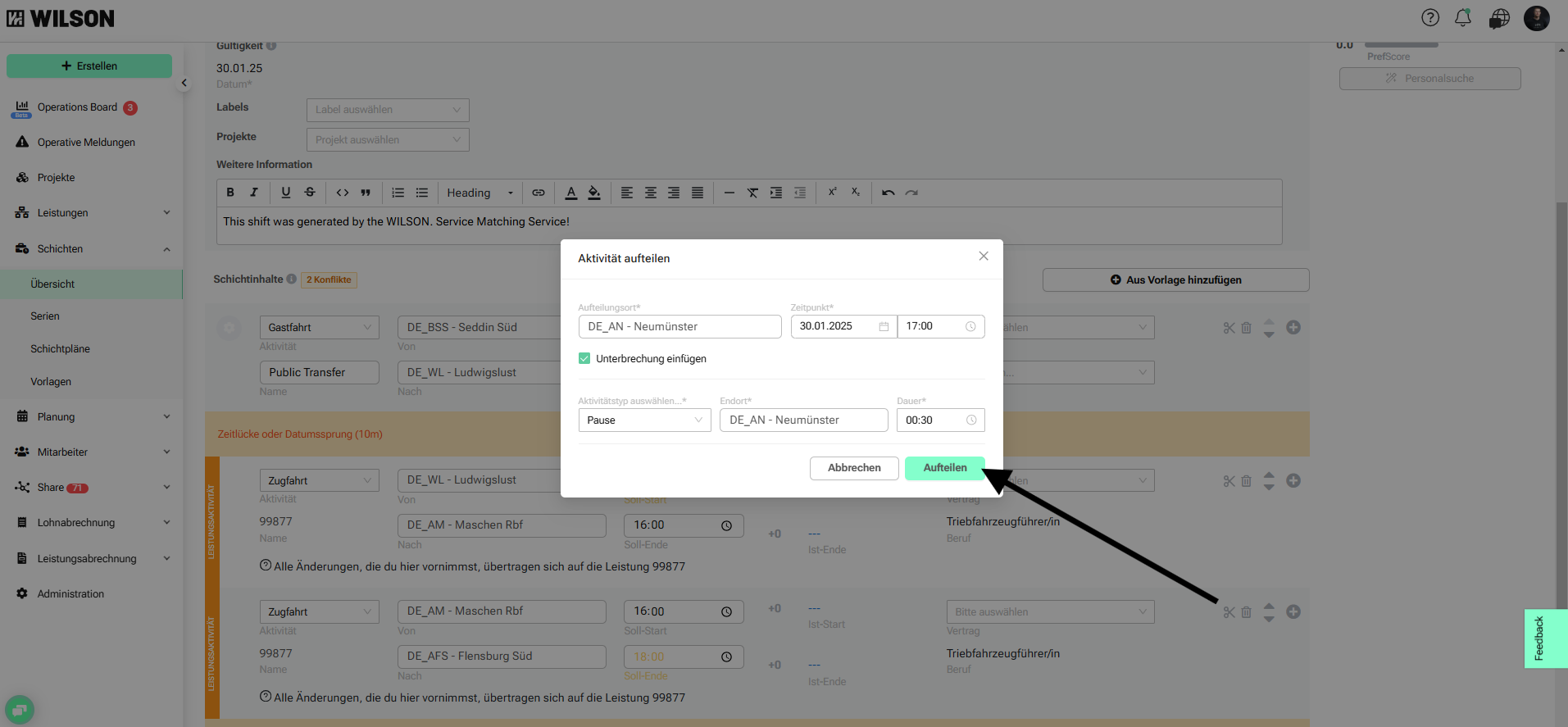1568x727 pixels.
Task: Open the Heading style dropdown
Action: (479, 193)
